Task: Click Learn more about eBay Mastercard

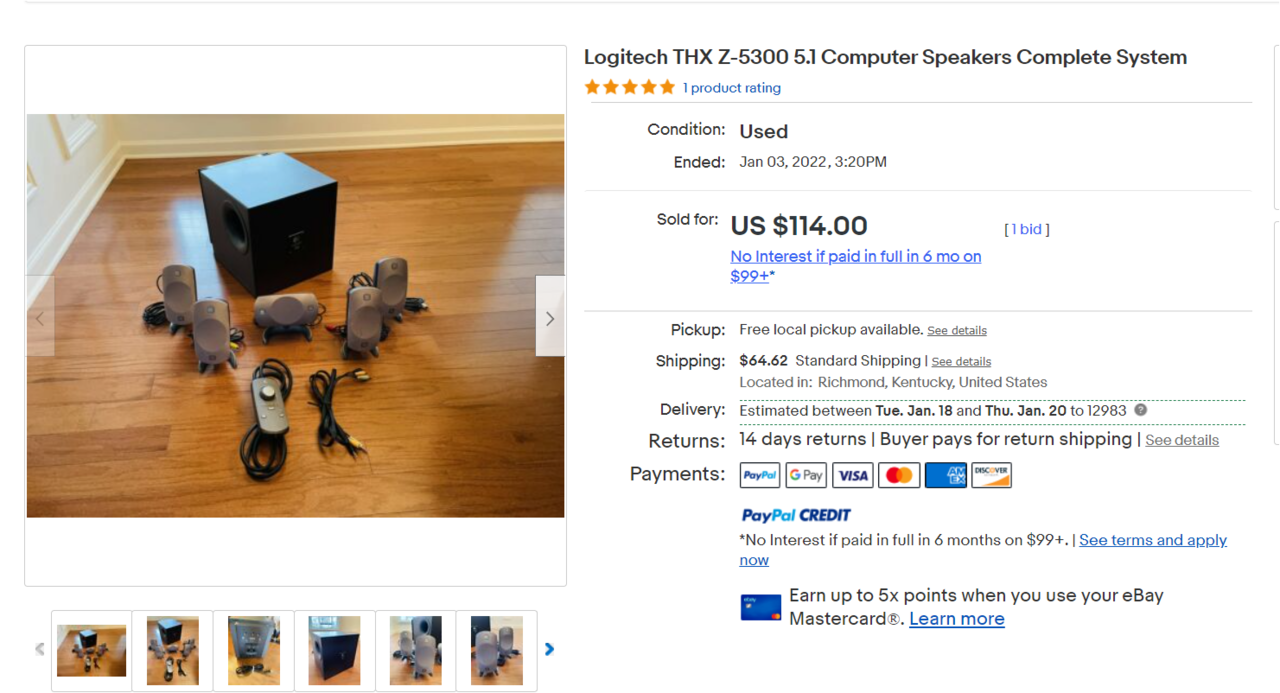Action: tap(957, 619)
